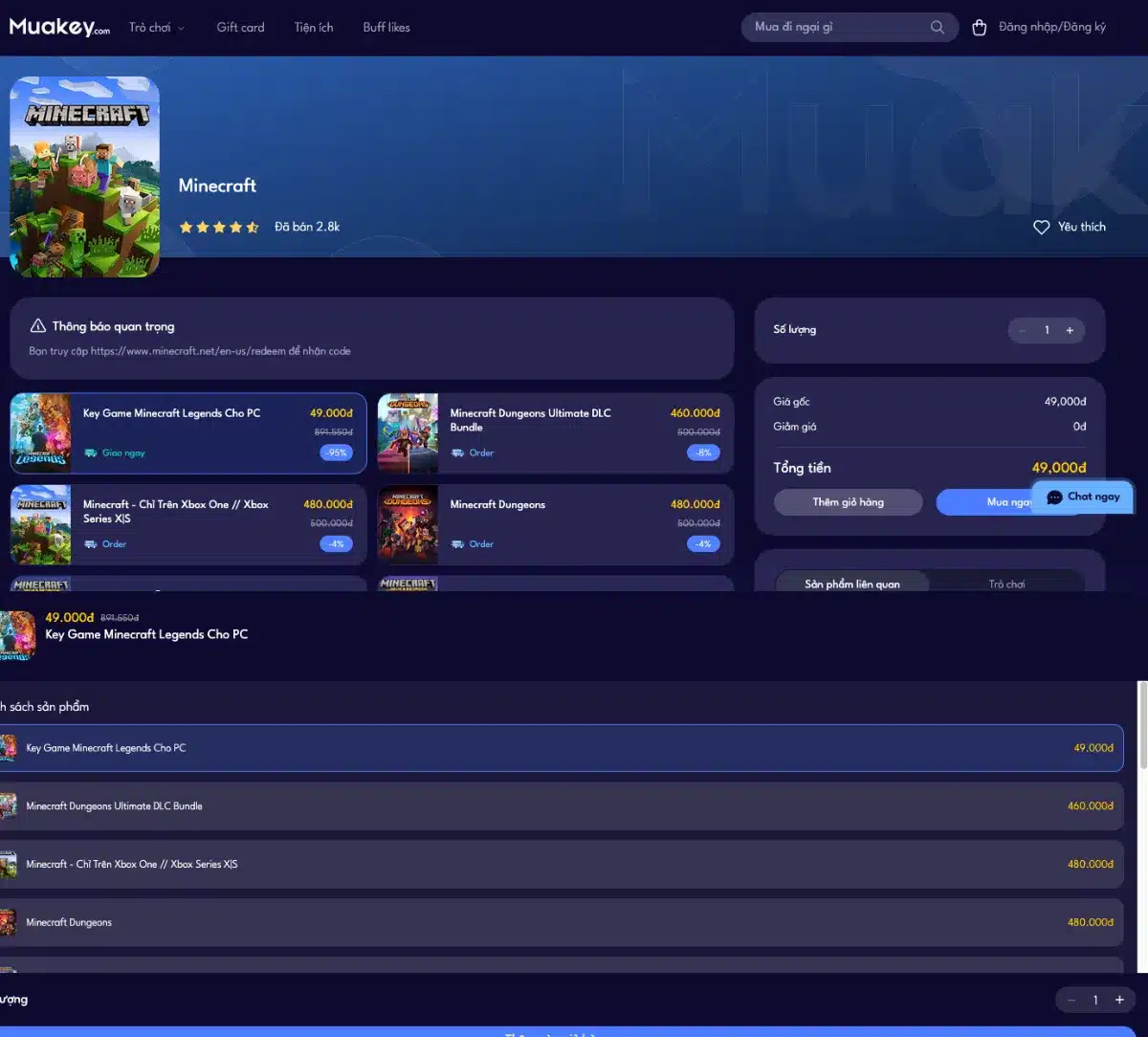Select the Minecraft Dungeons product card
Screen dimensions: 1148x1037
[556, 524]
